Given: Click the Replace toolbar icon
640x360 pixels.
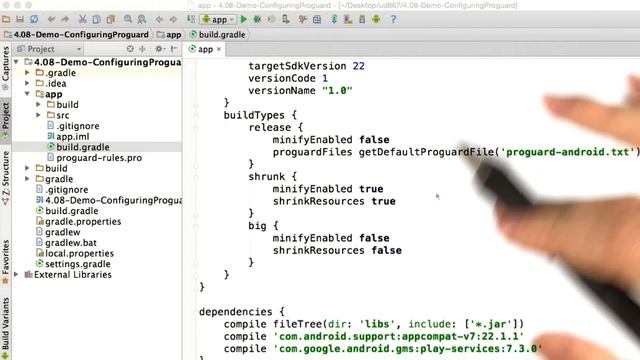Looking at the screenshot, I should pos(142,19).
